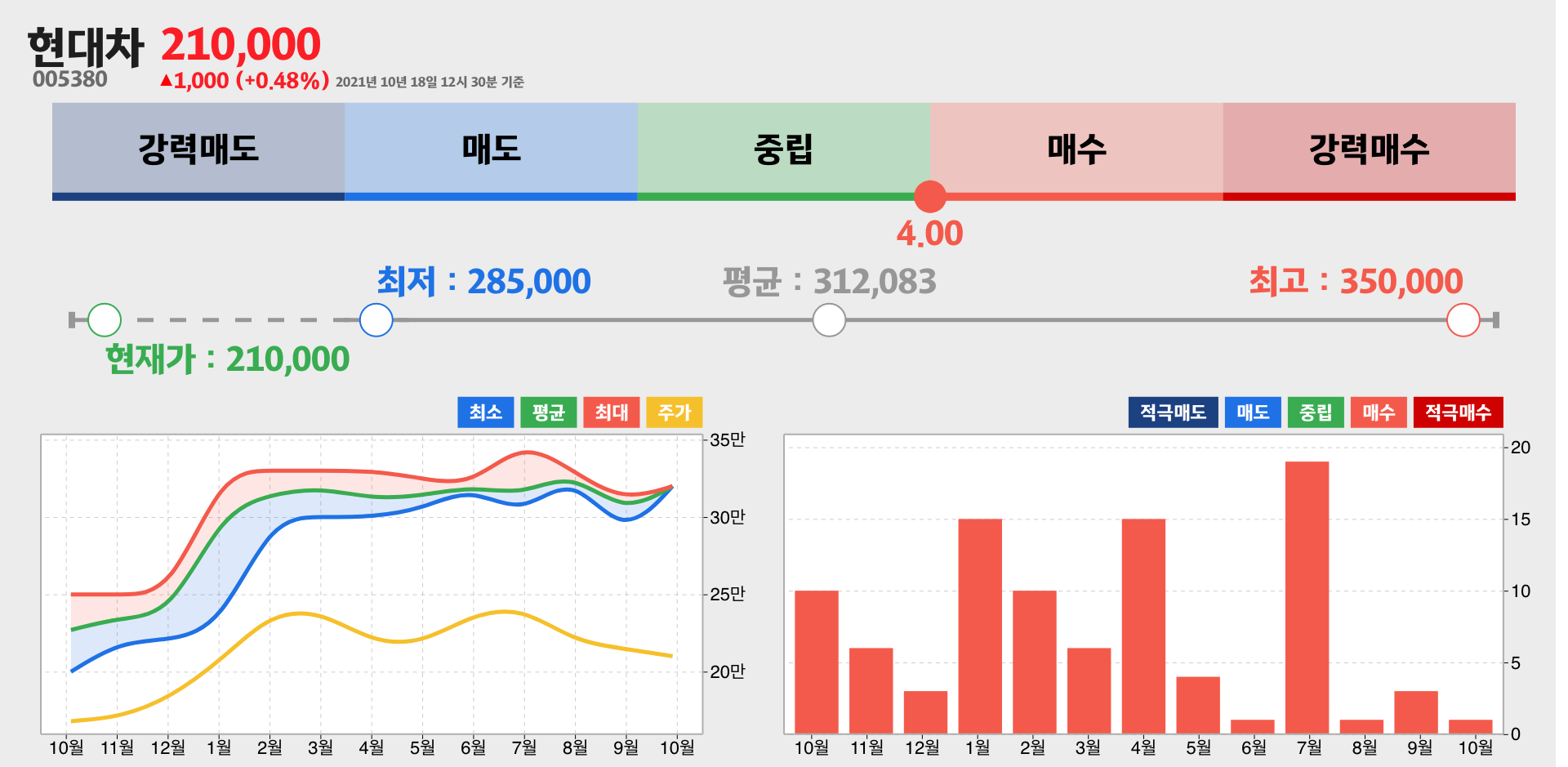Toggle the 적극매수 legend in bar chart
The width and height of the screenshot is (1568, 767).
tap(1459, 412)
